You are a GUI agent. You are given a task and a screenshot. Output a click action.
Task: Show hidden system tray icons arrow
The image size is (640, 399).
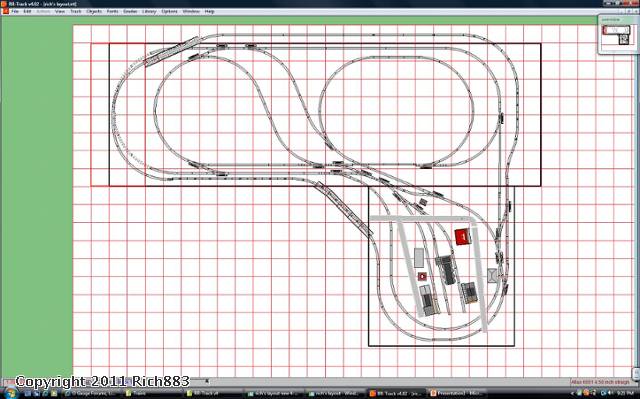pyautogui.click(x=573, y=393)
